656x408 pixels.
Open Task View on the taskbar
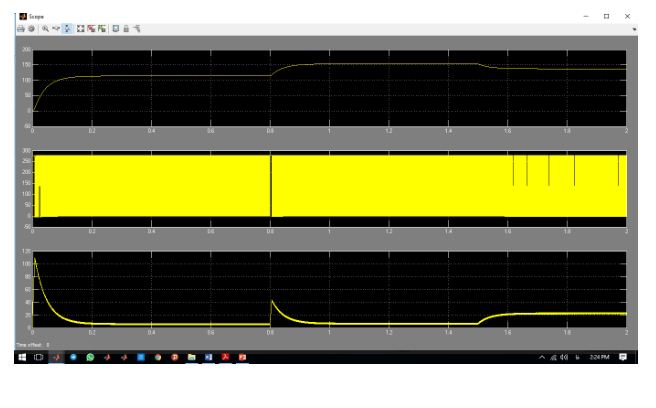(x=38, y=357)
